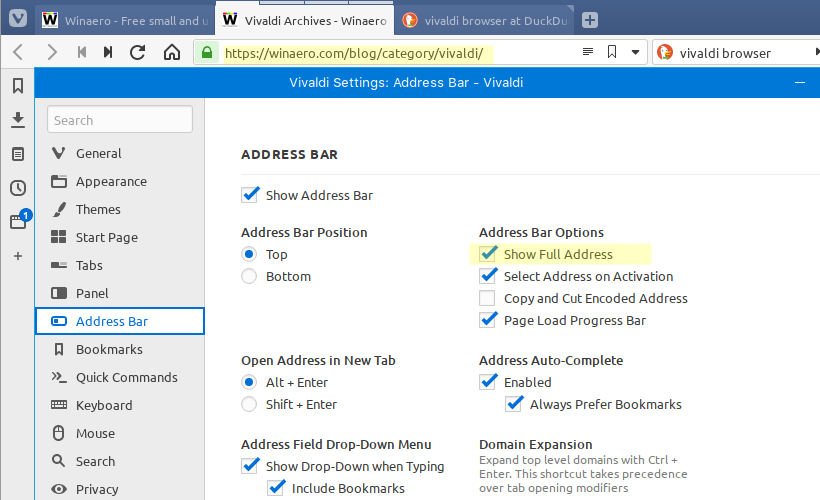Image resolution: width=820 pixels, height=500 pixels.
Task: Open Start Page settings category
Action: click(x=120, y=237)
